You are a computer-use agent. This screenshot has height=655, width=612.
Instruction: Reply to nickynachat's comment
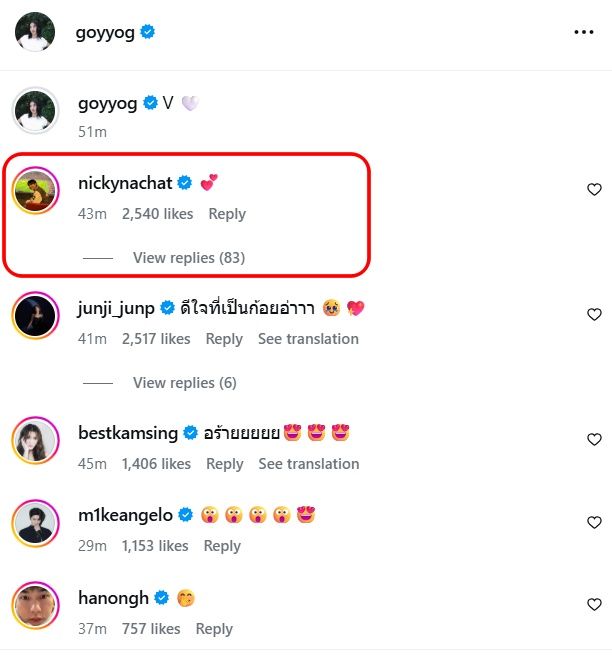click(227, 214)
